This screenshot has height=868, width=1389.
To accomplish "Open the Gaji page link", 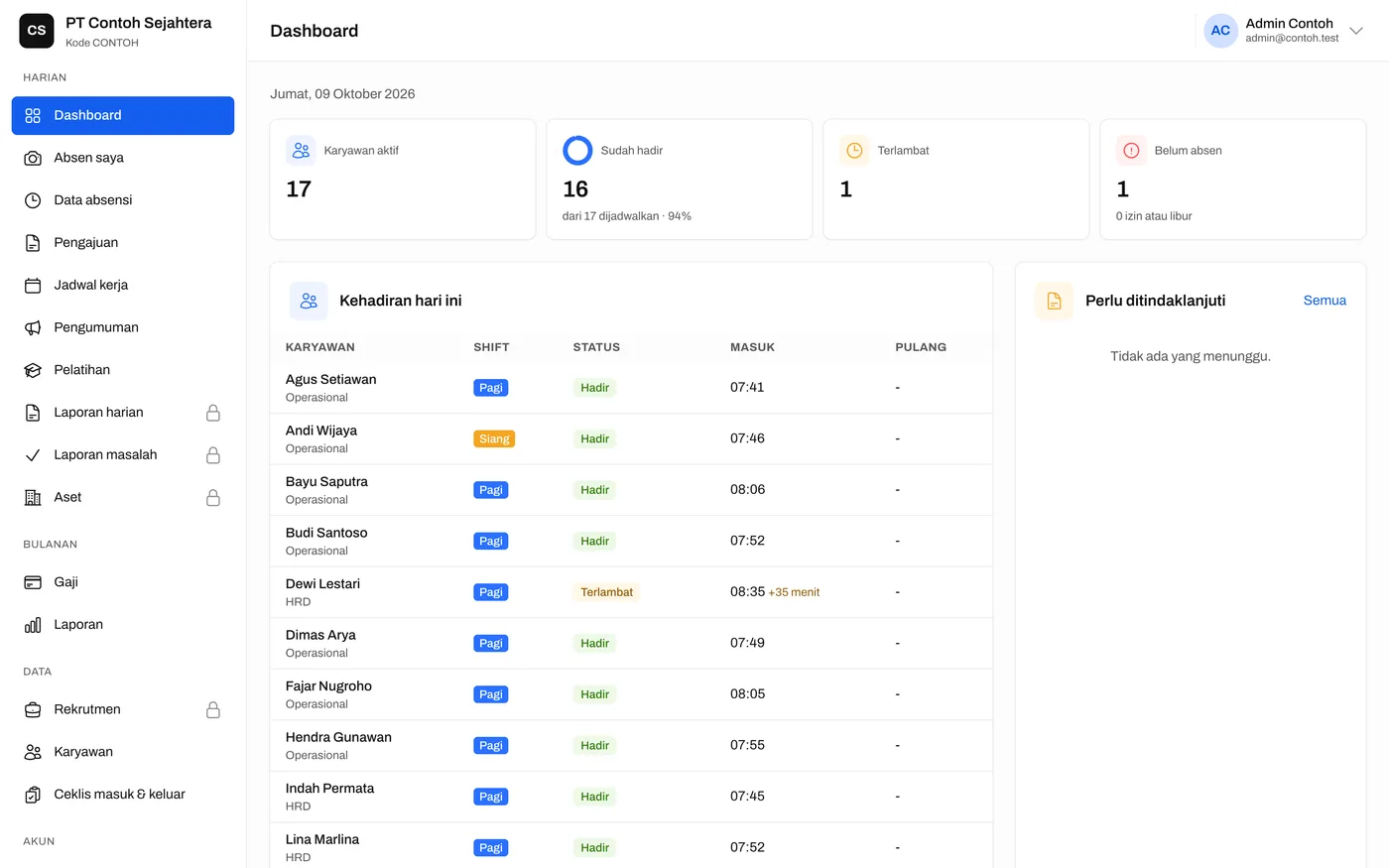I will tap(123, 582).
